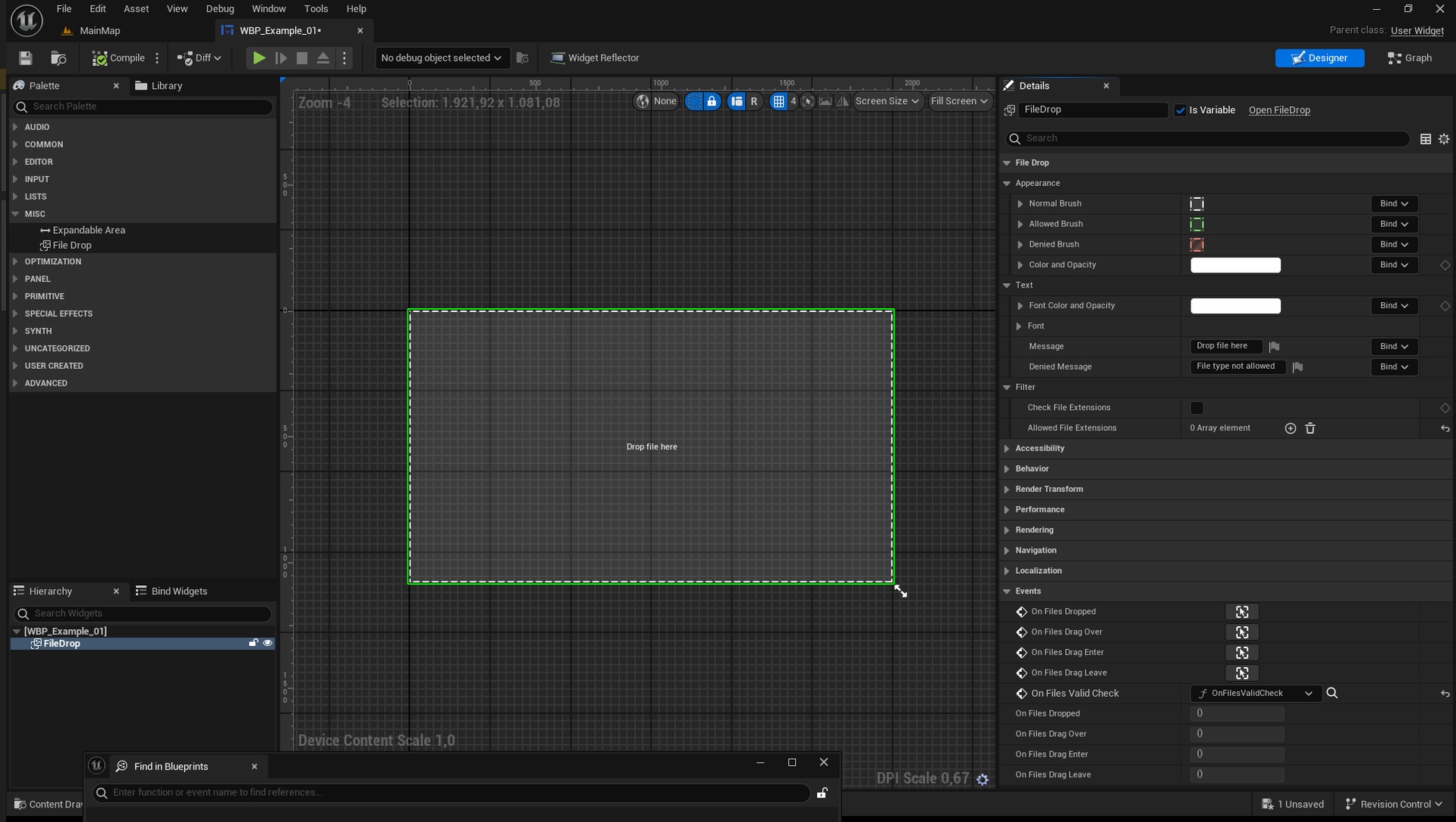Expand the AUDIO palette category
This screenshot has width=1456, height=822.
click(x=15, y=127)
